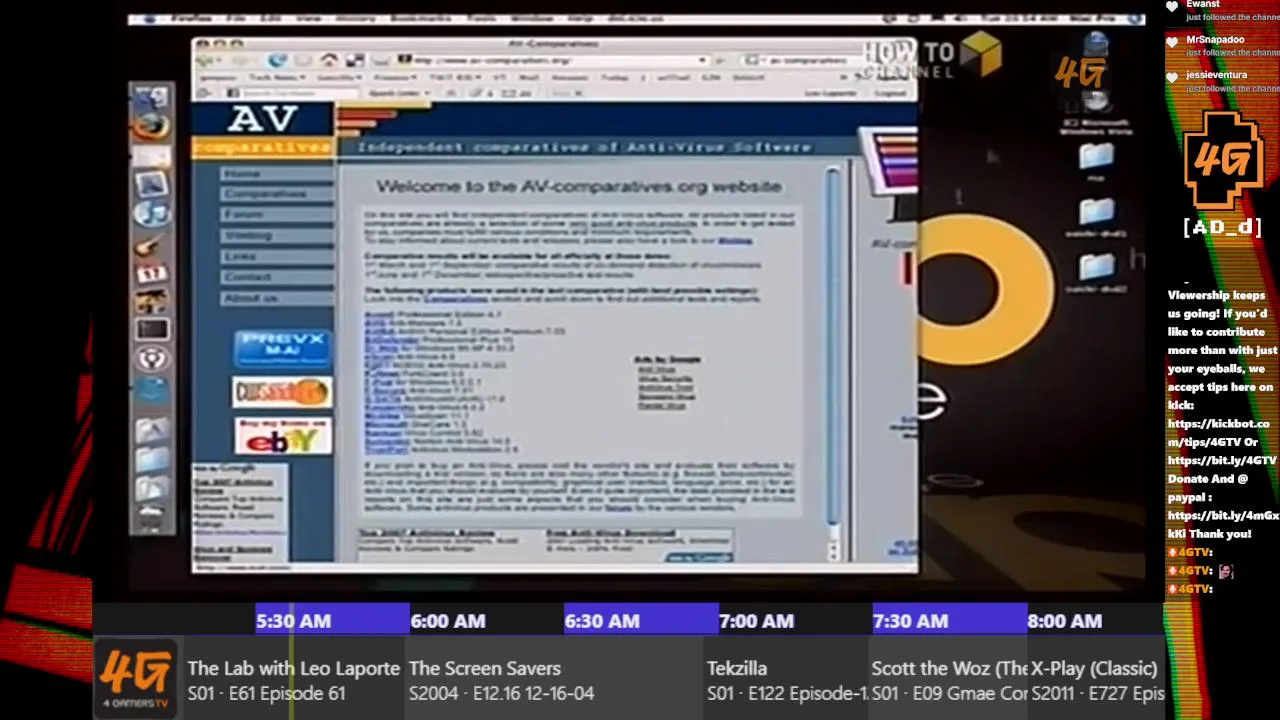The height and width of the screenshot is (720, 1280).
Task: Select The Screen Savers program
Action: click(553, 680)
